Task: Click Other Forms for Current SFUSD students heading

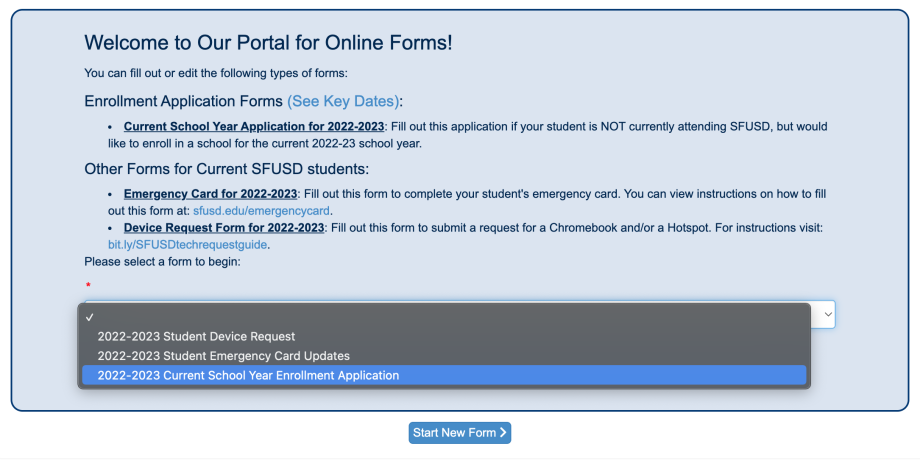Action: (x=227, y=168)
